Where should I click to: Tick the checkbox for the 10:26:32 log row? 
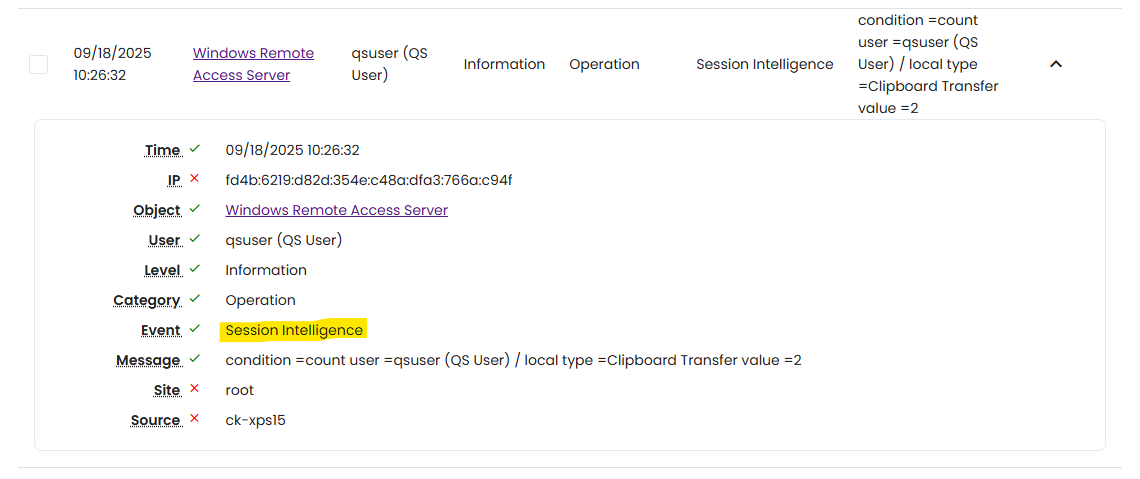(x=38, y=64)
